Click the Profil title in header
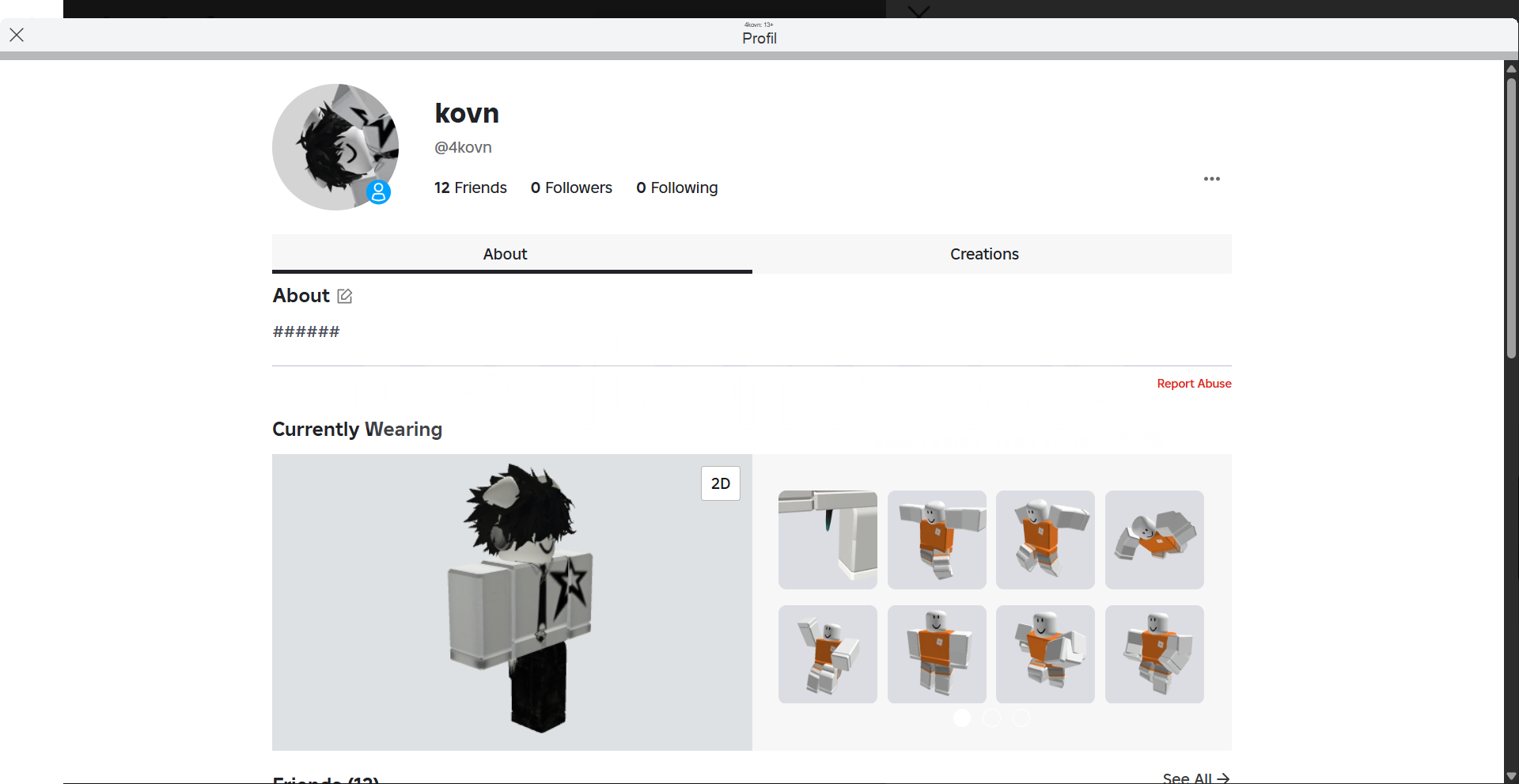The image size is (1519, 784). pyautogui.click(x=759, y=38)
